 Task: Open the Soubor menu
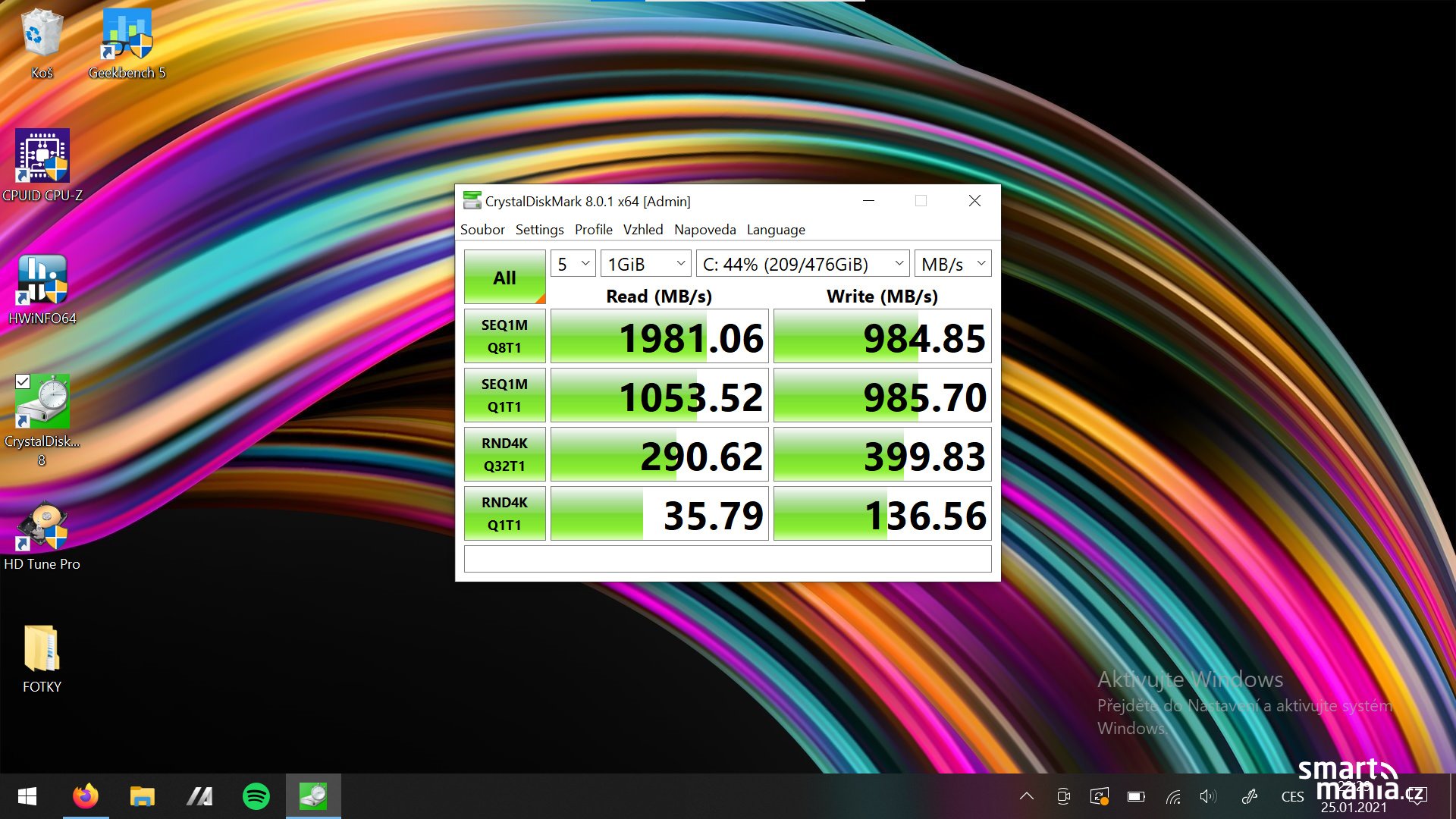482,229
